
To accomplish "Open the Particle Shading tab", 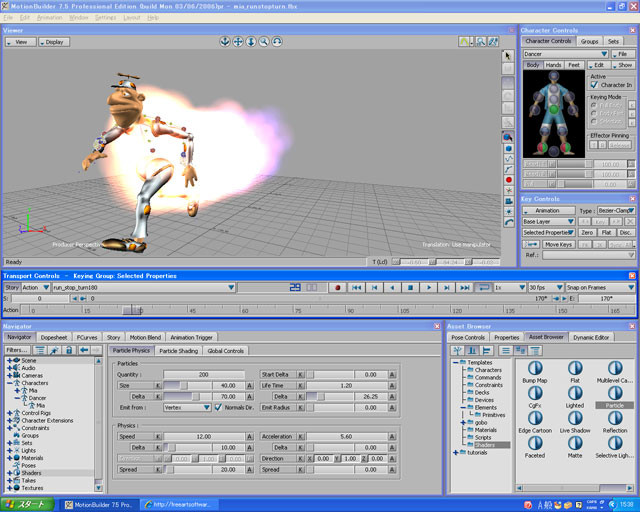I will click(178, 351).
